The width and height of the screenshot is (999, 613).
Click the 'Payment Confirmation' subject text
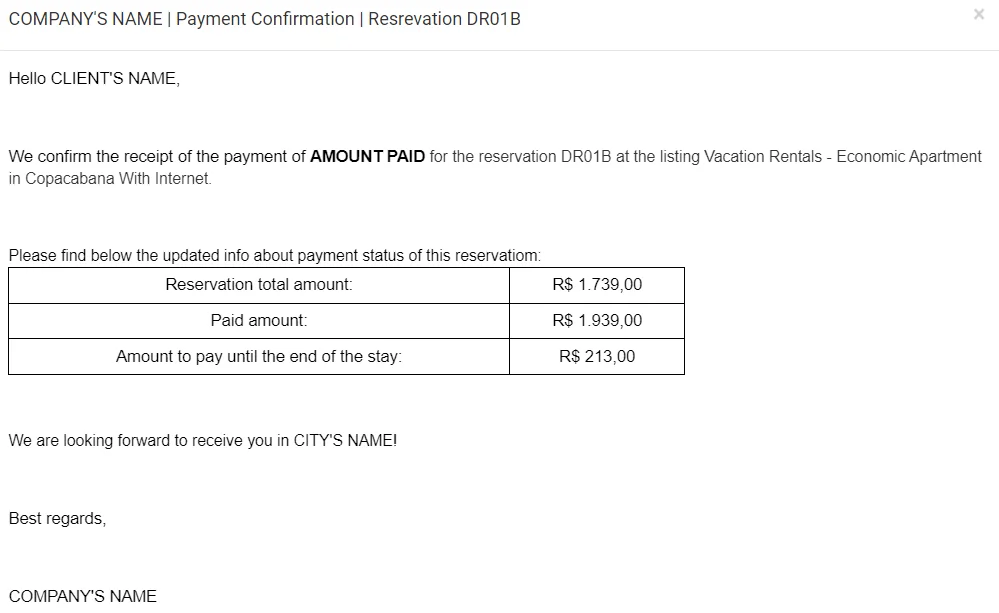pyautogui.click(x=265, y=19)
